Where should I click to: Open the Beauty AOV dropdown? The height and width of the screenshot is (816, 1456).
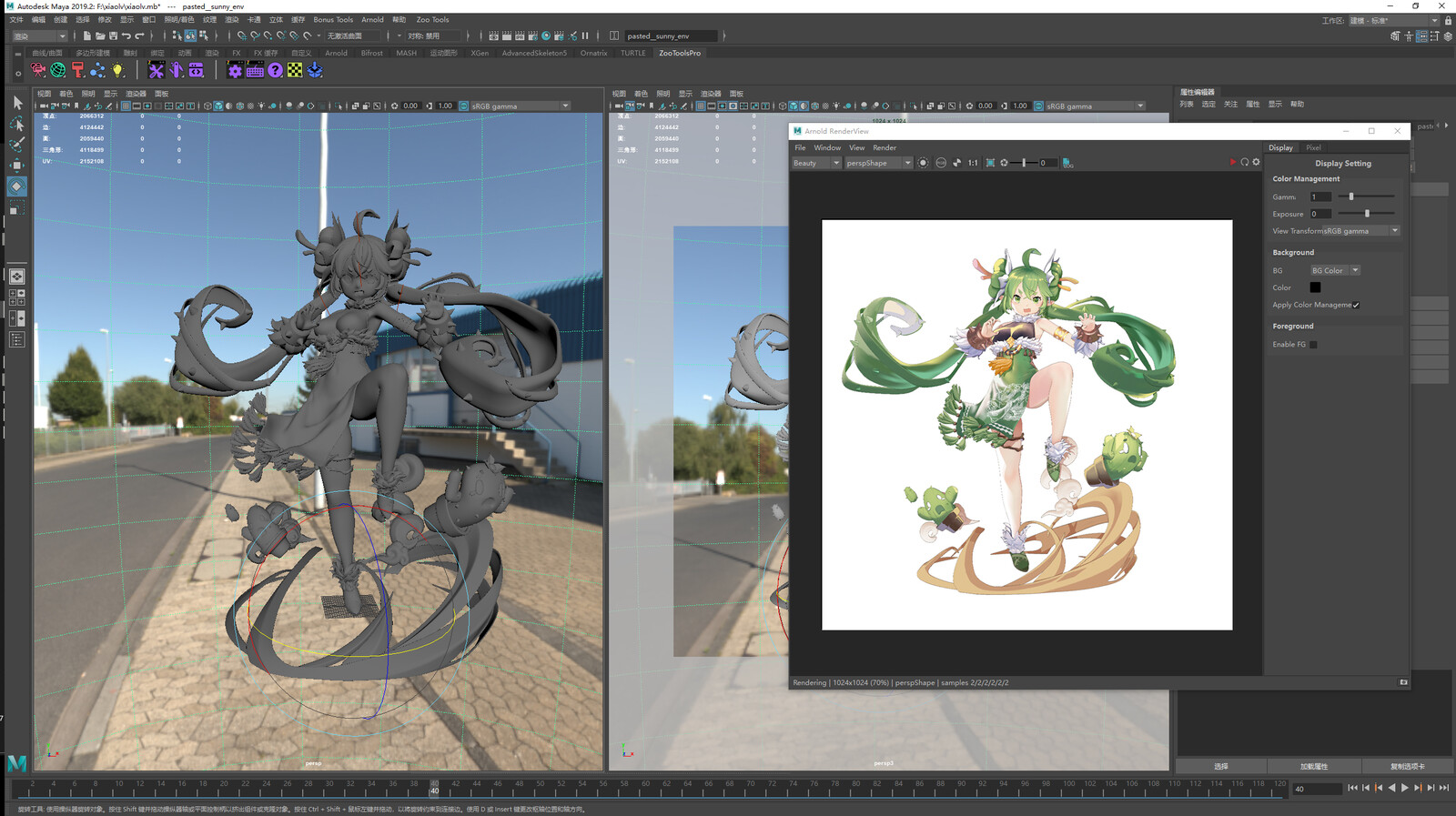click(816, 163)
